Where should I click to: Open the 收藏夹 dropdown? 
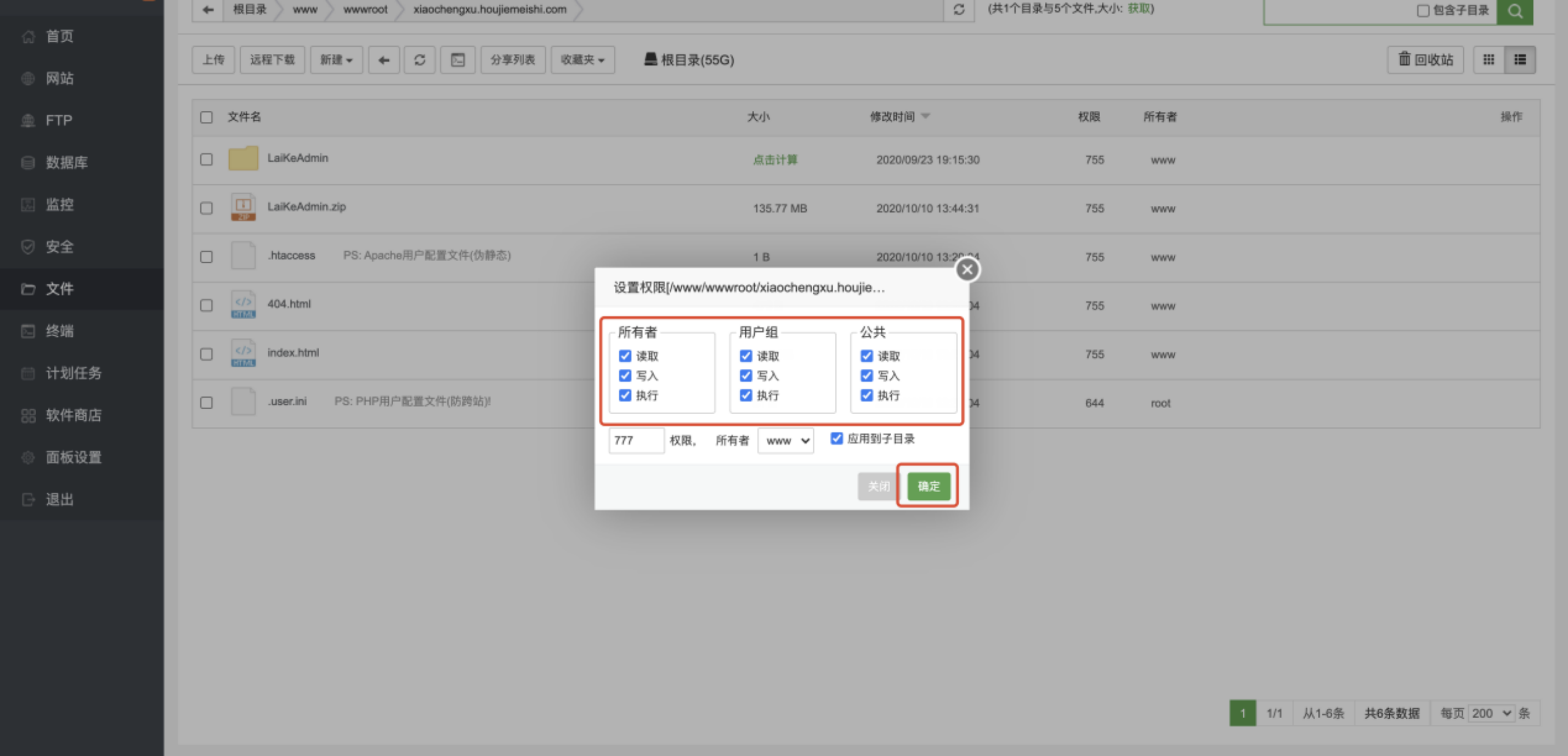pyautogui.click(x=582, y=60)
